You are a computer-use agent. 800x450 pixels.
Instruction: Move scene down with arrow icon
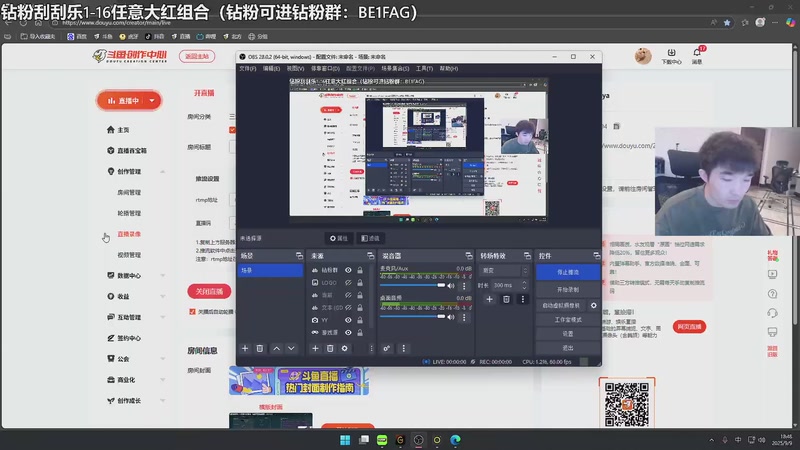coord(291,348)
